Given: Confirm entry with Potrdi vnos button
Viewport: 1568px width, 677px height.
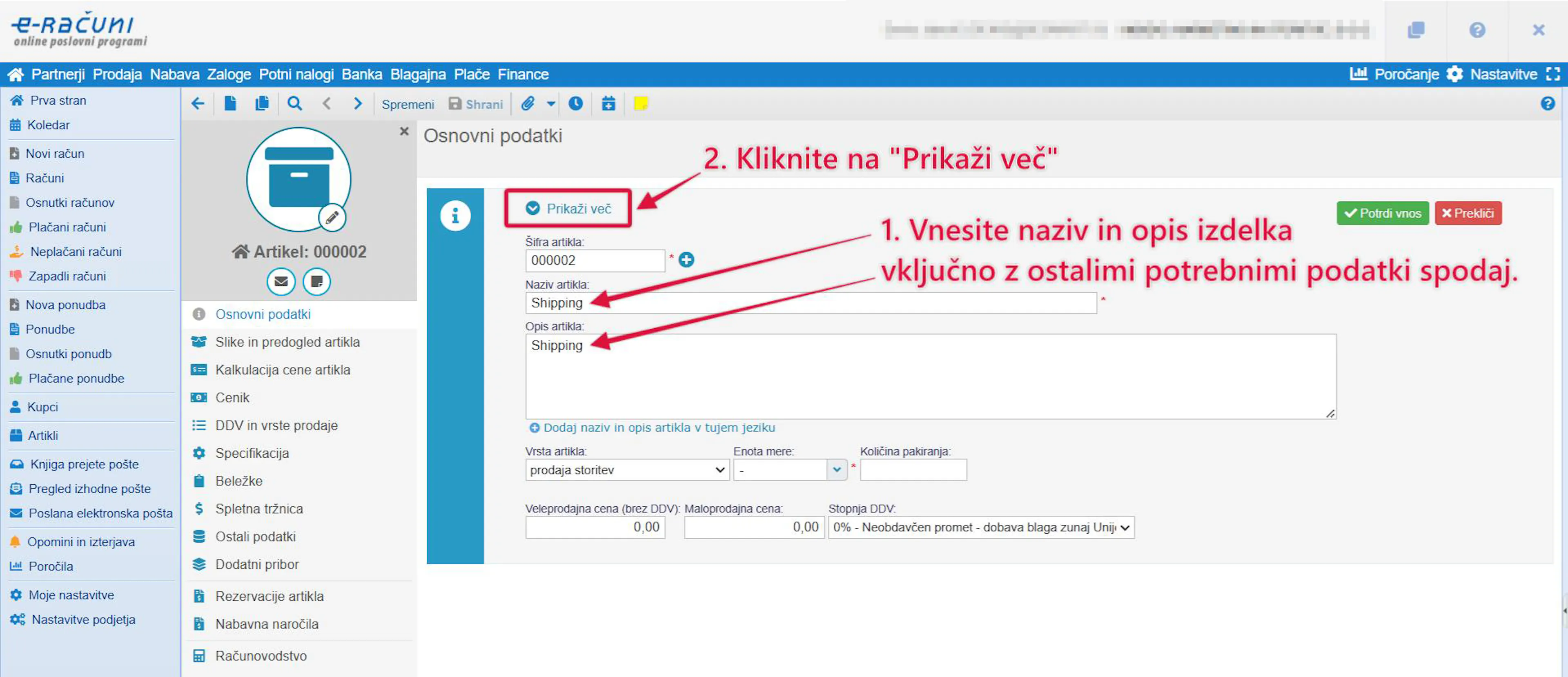Looking at the screenshot, I should 1382,213.
